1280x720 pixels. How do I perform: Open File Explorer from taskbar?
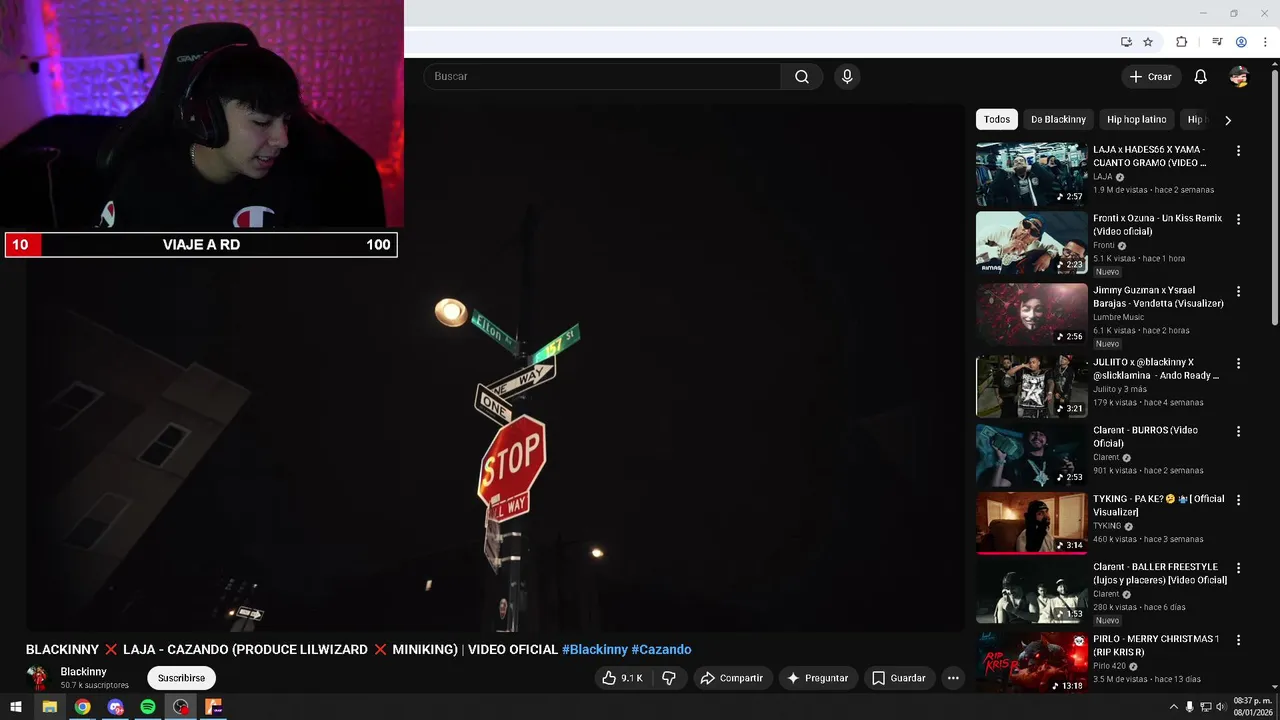(49, 707)
